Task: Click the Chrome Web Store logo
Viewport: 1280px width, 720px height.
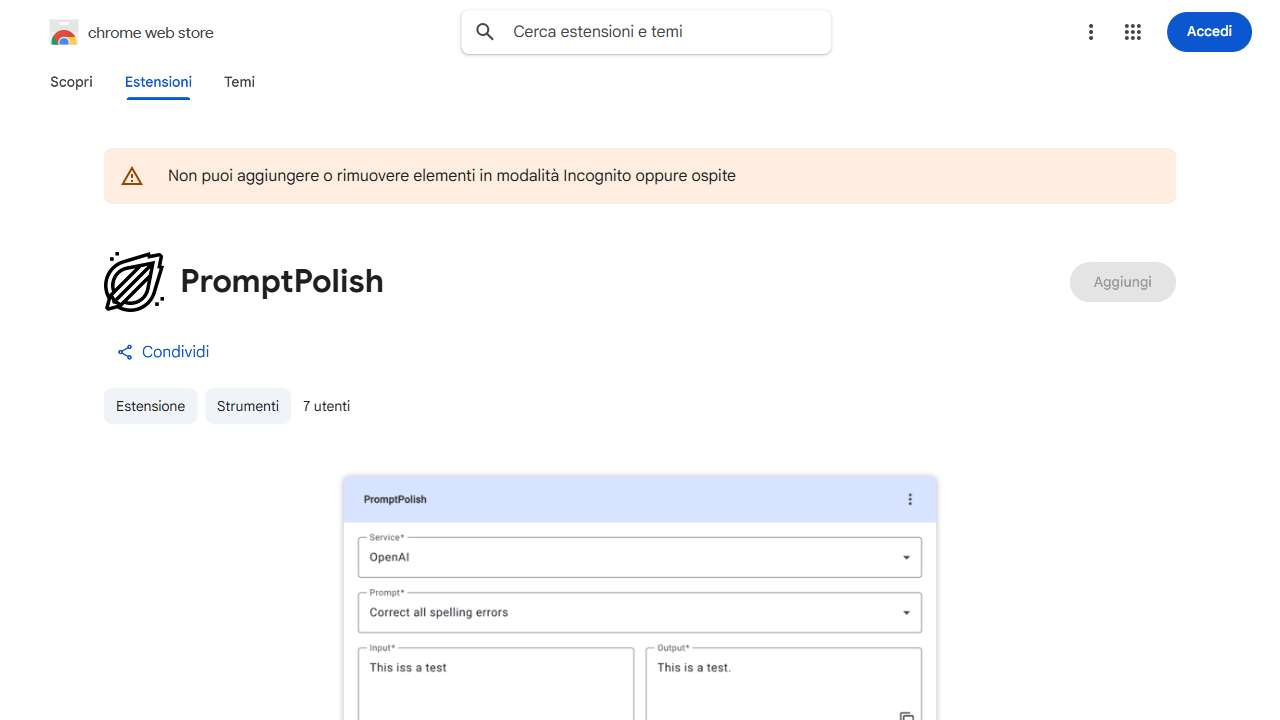Action: pyautogui.click(x=63, y=31)
